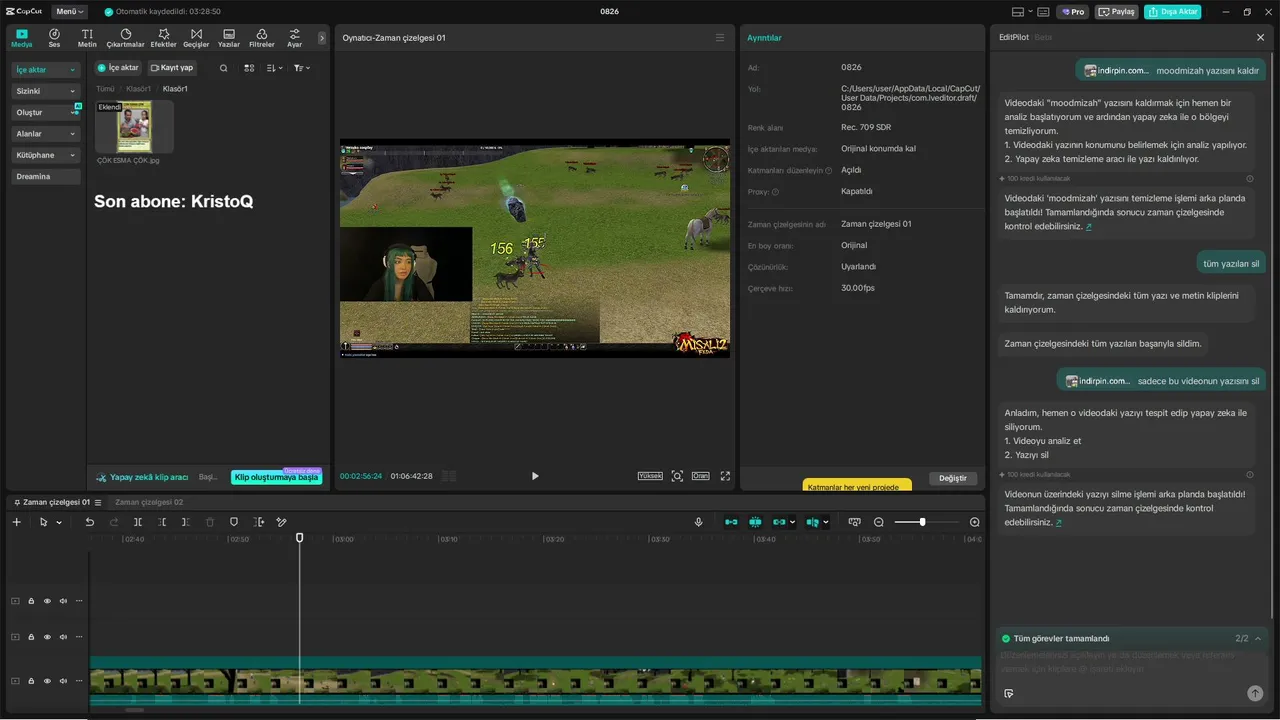The width and height of the screenshot is (1280, 720).
Task: Mute the bottom video track
Action: point(63,681)
